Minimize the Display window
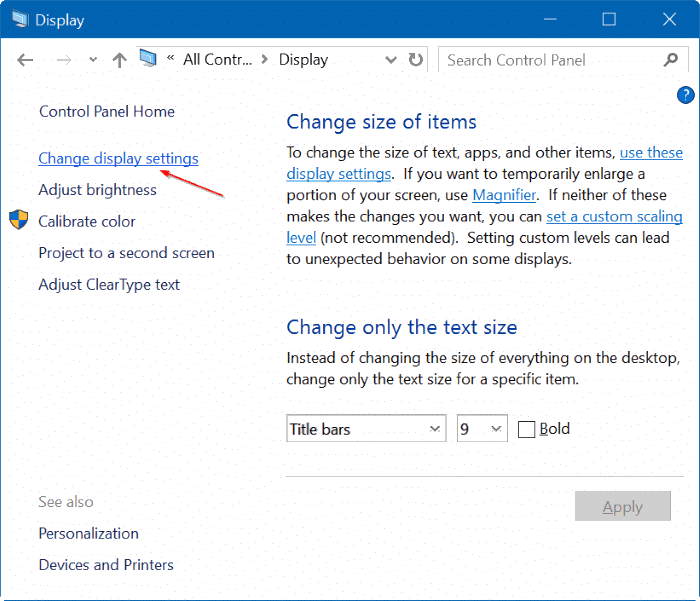The width and height of the screenshot is (700, 601). pyautogui.click(x=550, y=19)
